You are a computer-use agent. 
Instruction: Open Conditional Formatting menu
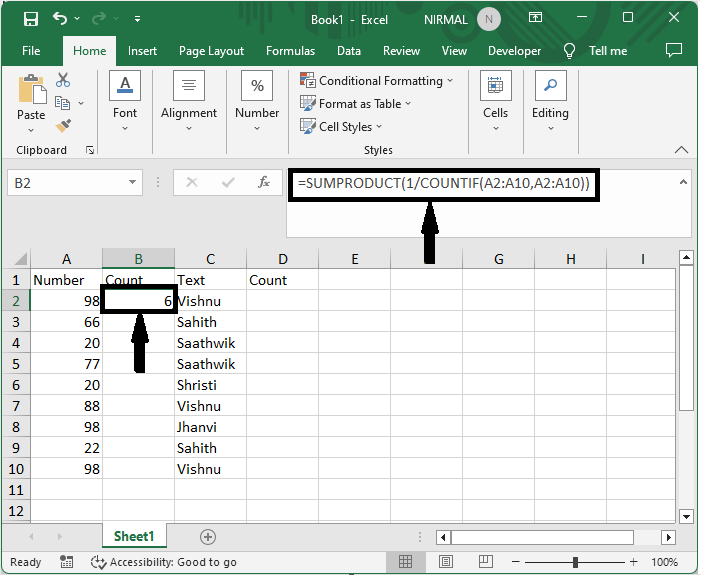click(376, 80)
